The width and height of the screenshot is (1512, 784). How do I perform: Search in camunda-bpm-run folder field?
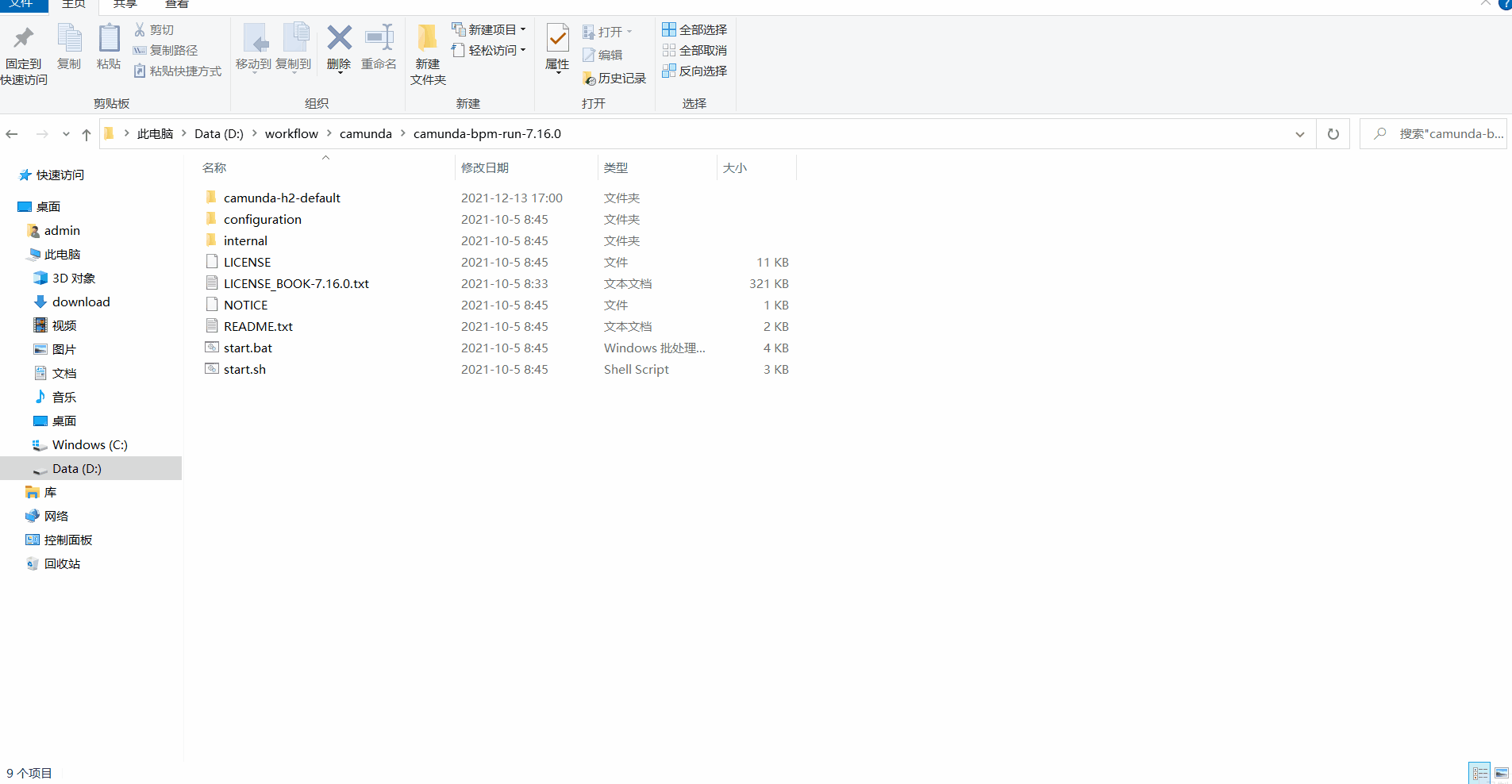pos(1433,134)
